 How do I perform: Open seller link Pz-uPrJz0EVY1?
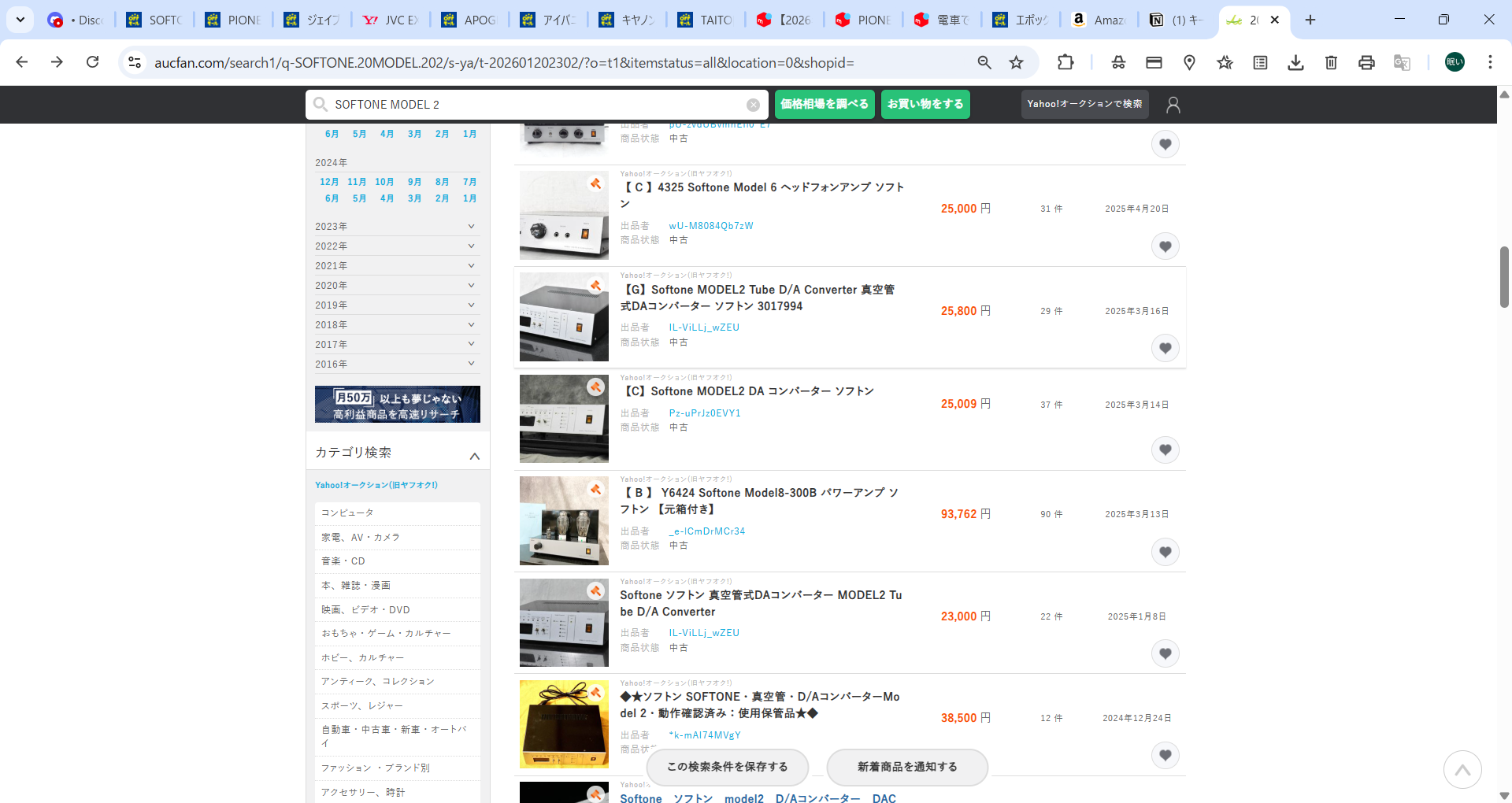pos(705,413)
